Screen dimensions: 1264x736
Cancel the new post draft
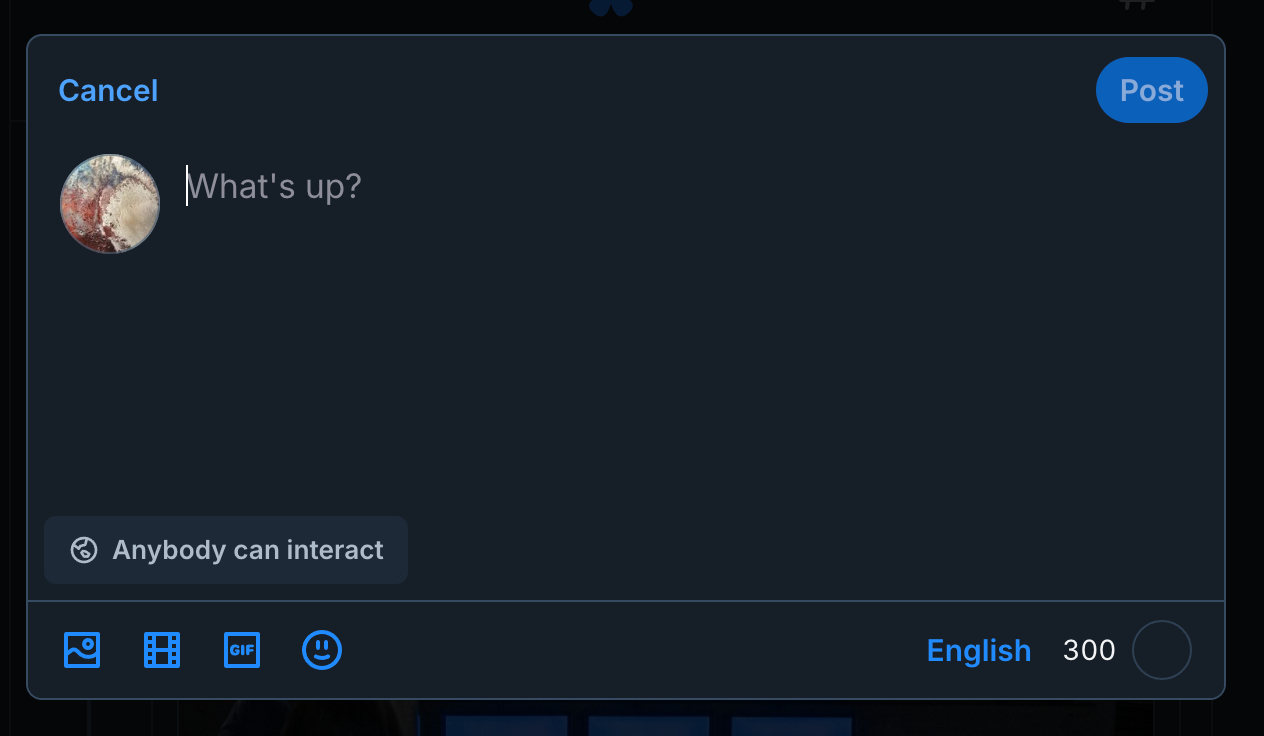108,91
